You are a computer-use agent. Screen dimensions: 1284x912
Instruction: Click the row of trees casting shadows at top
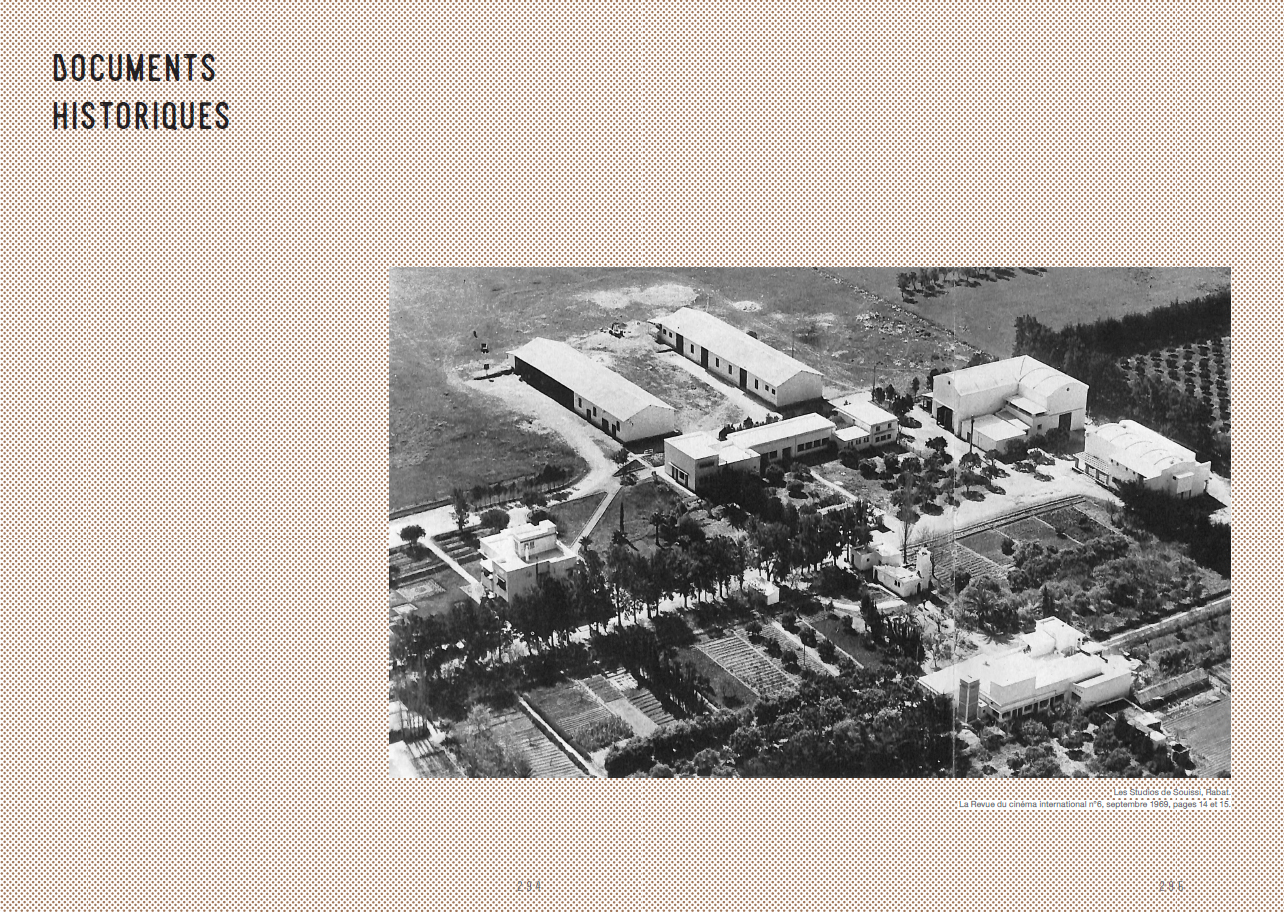(x=960, y=281)
